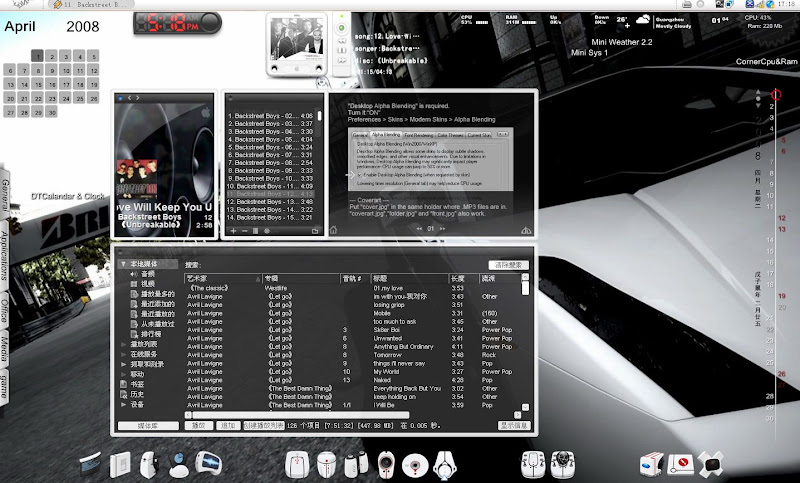The width and height of the screenshot is (800, 483).
Task: Open the CD disc dock icon
Action: pyautogui.click(x=415, y=466)
